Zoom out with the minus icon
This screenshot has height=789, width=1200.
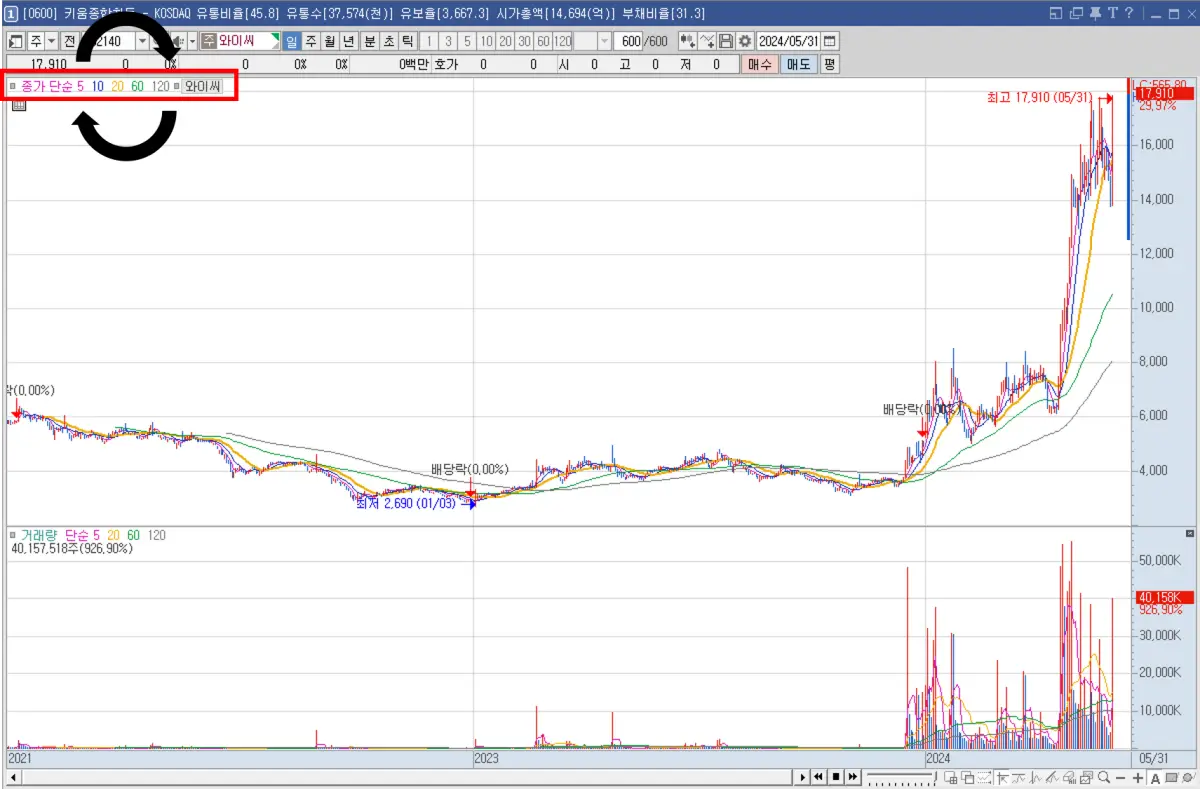coord(1120,777)
